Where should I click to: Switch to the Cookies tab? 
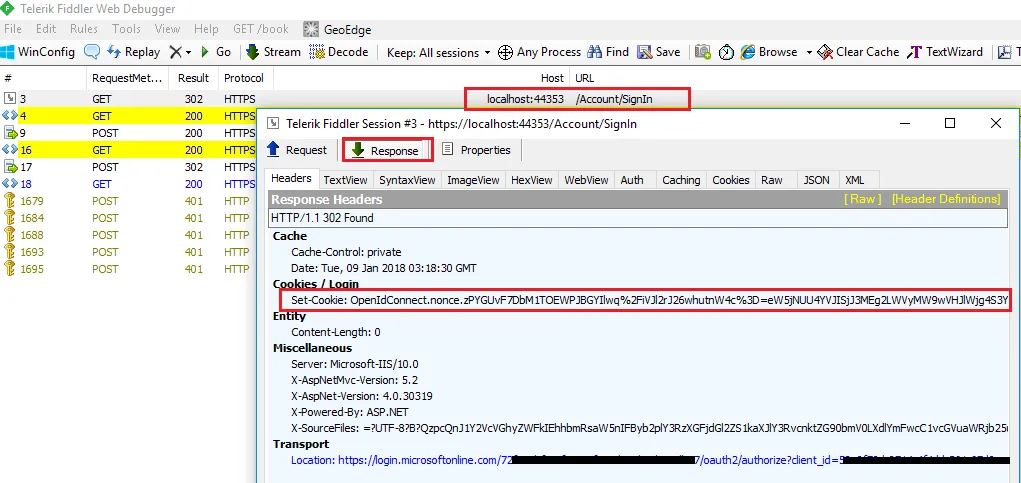[731, 180]
